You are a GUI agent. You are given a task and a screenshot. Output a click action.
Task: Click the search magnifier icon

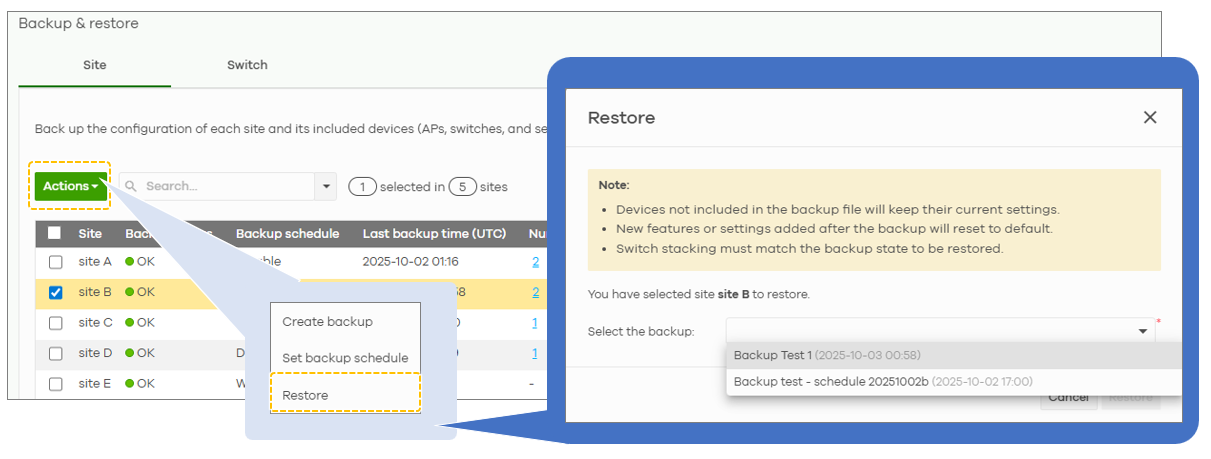[131, 186]
